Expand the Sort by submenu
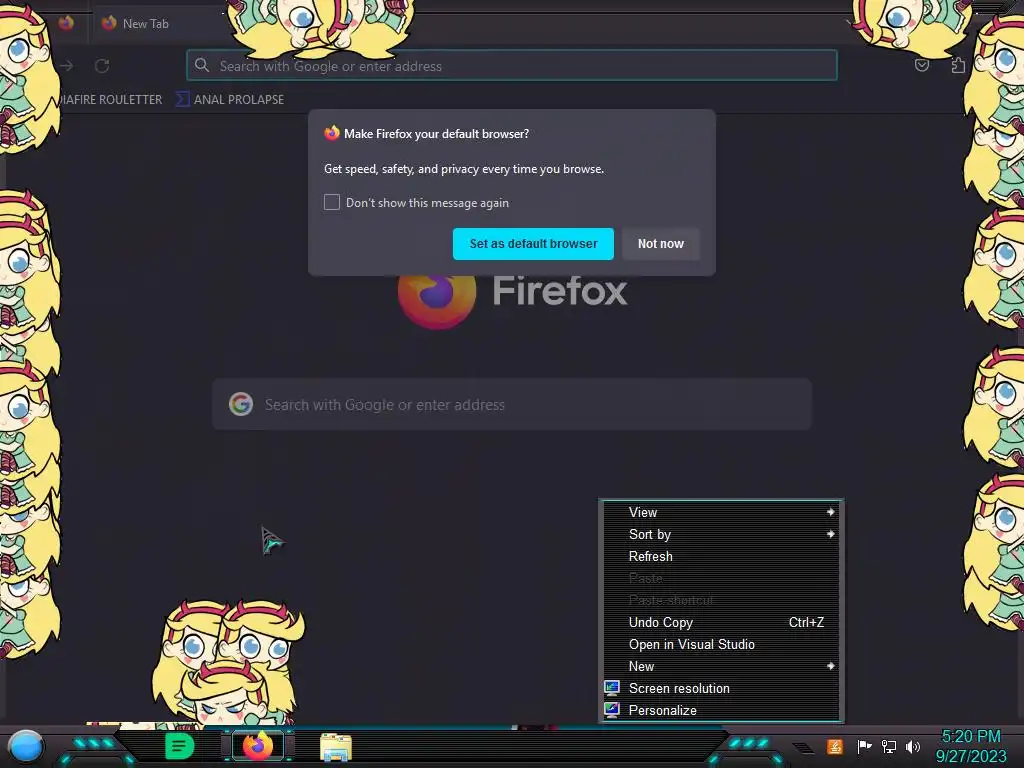Viewport: 1024px width, 768px height. click(721, 534)
